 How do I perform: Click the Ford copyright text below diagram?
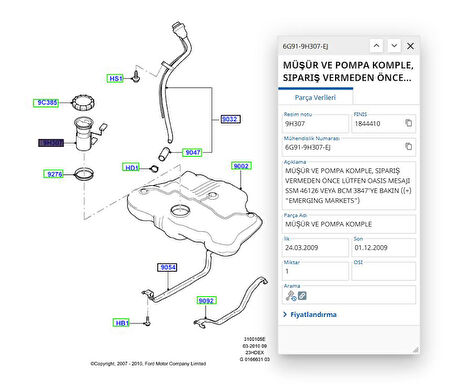click(148, 363)
